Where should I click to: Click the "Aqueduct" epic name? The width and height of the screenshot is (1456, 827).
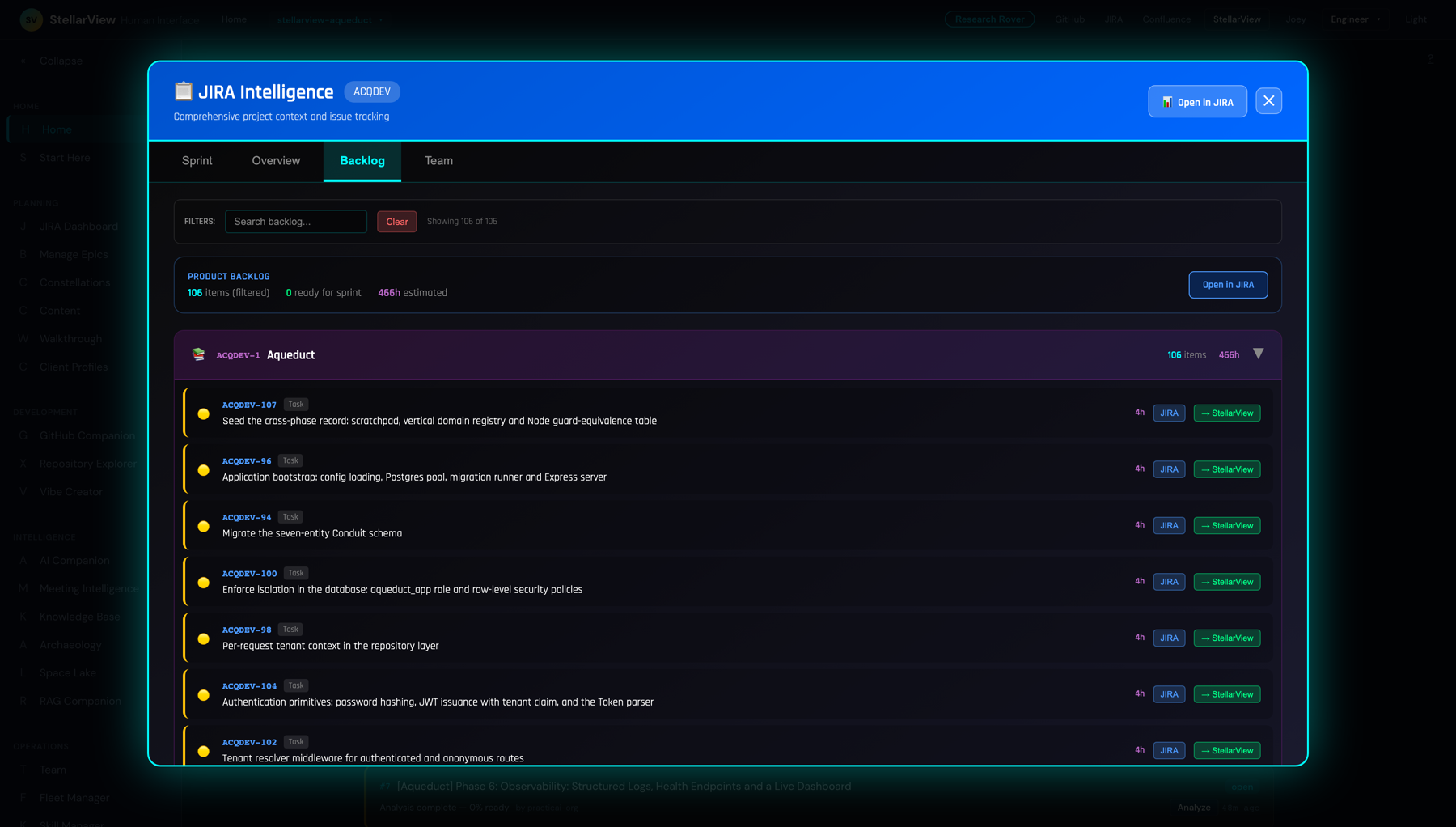click(x=290, y=355)
